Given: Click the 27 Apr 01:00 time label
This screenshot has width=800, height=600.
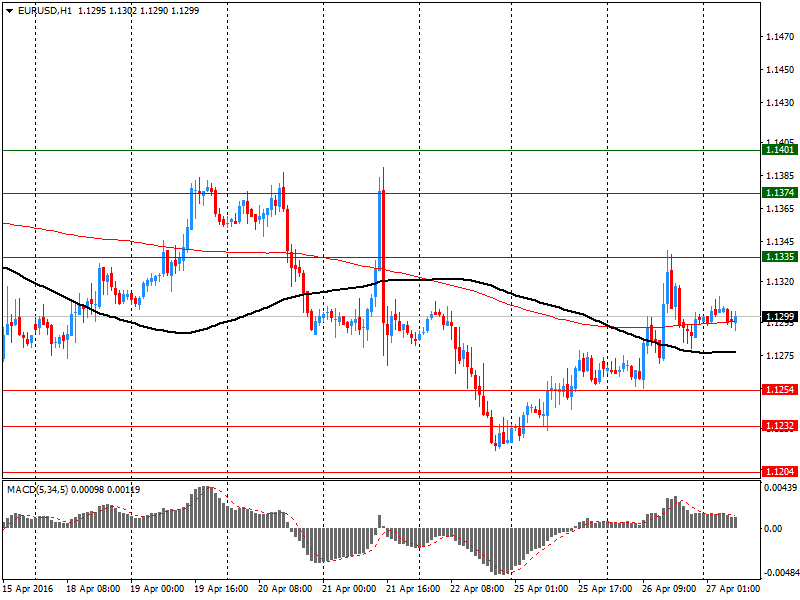Looking at the screenshot, I should (733, 589).
